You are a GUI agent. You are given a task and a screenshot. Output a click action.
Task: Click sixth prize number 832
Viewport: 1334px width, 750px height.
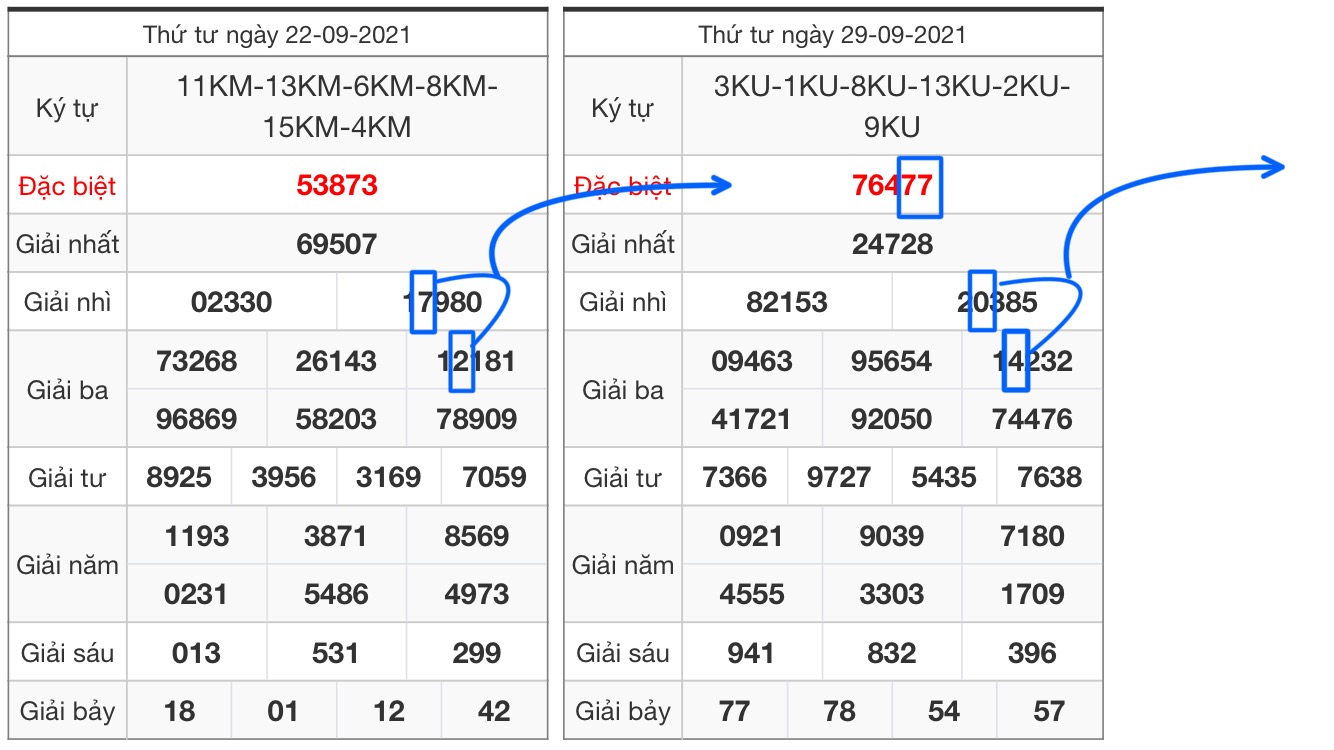[x=891, y=654]
